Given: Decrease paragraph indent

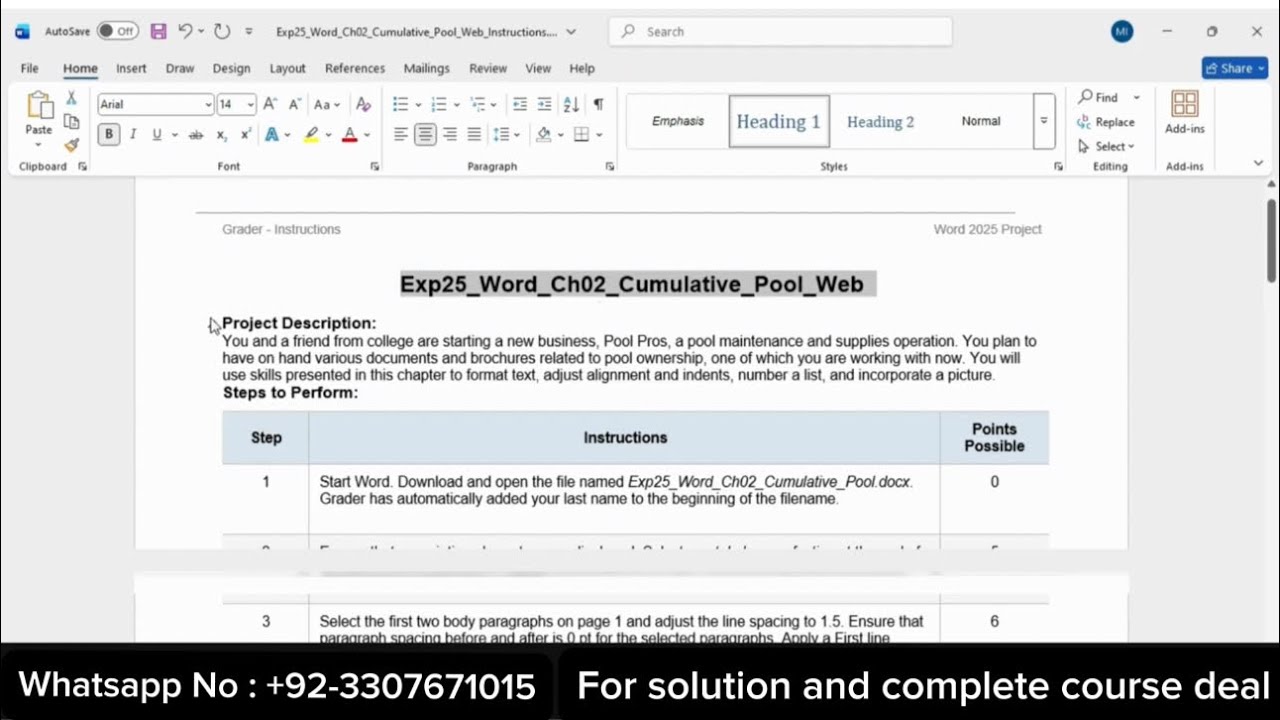Looking at the screenshot, I should point(520,104).
